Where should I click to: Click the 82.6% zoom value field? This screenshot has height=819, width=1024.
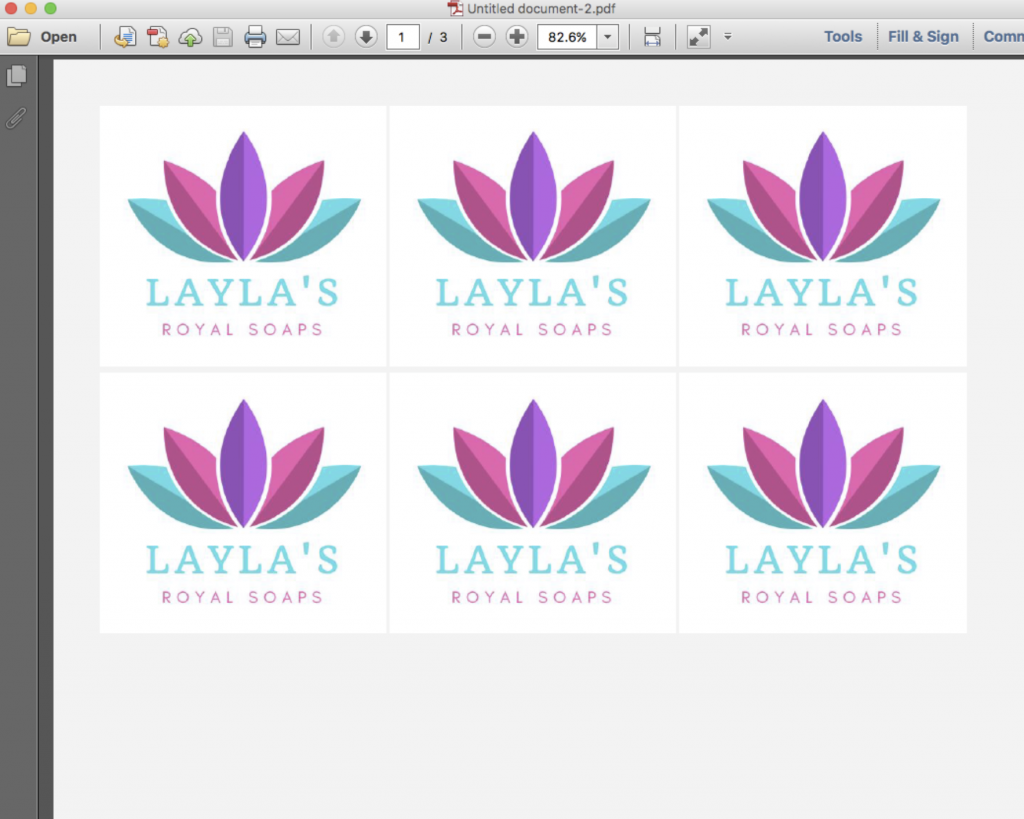(567, 37)
